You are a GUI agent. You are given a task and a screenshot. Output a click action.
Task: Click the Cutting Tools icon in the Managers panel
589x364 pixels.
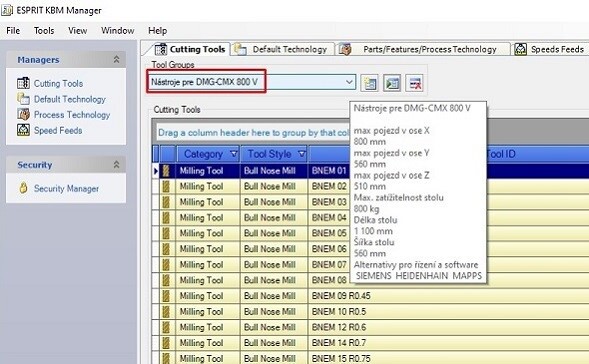point(23,83)
